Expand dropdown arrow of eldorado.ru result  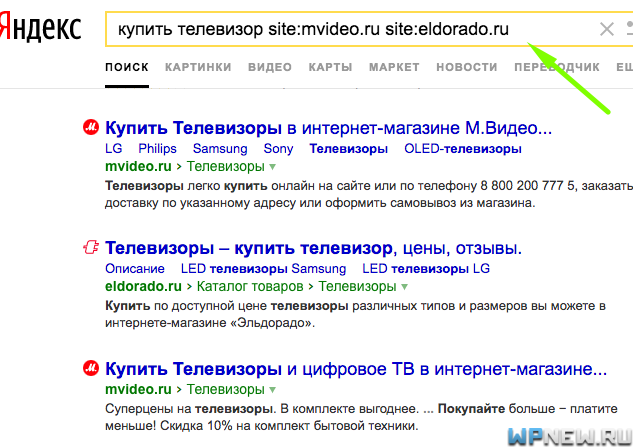click(405, 287)
